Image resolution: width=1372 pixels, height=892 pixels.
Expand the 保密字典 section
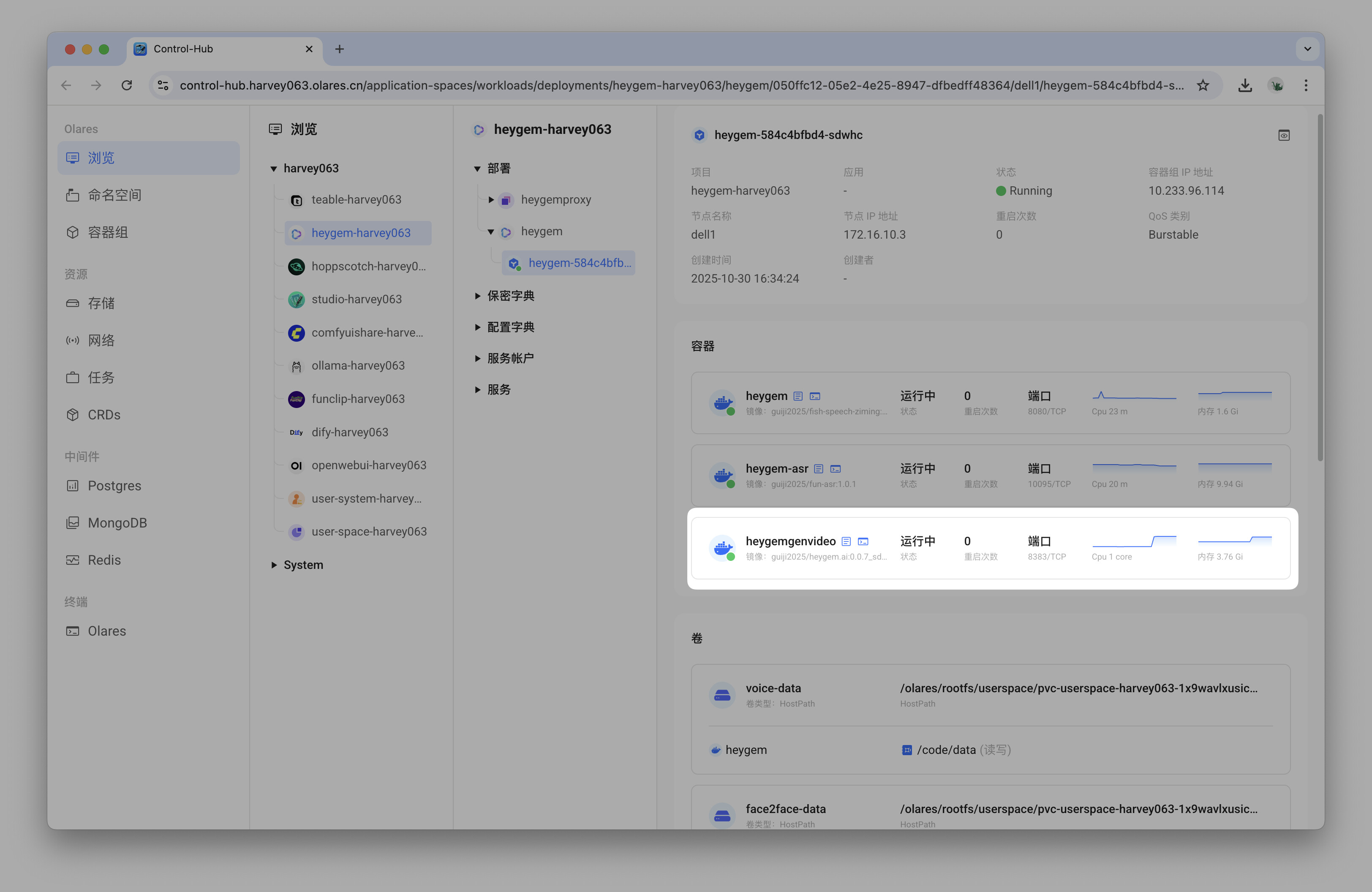click(477, 296)
